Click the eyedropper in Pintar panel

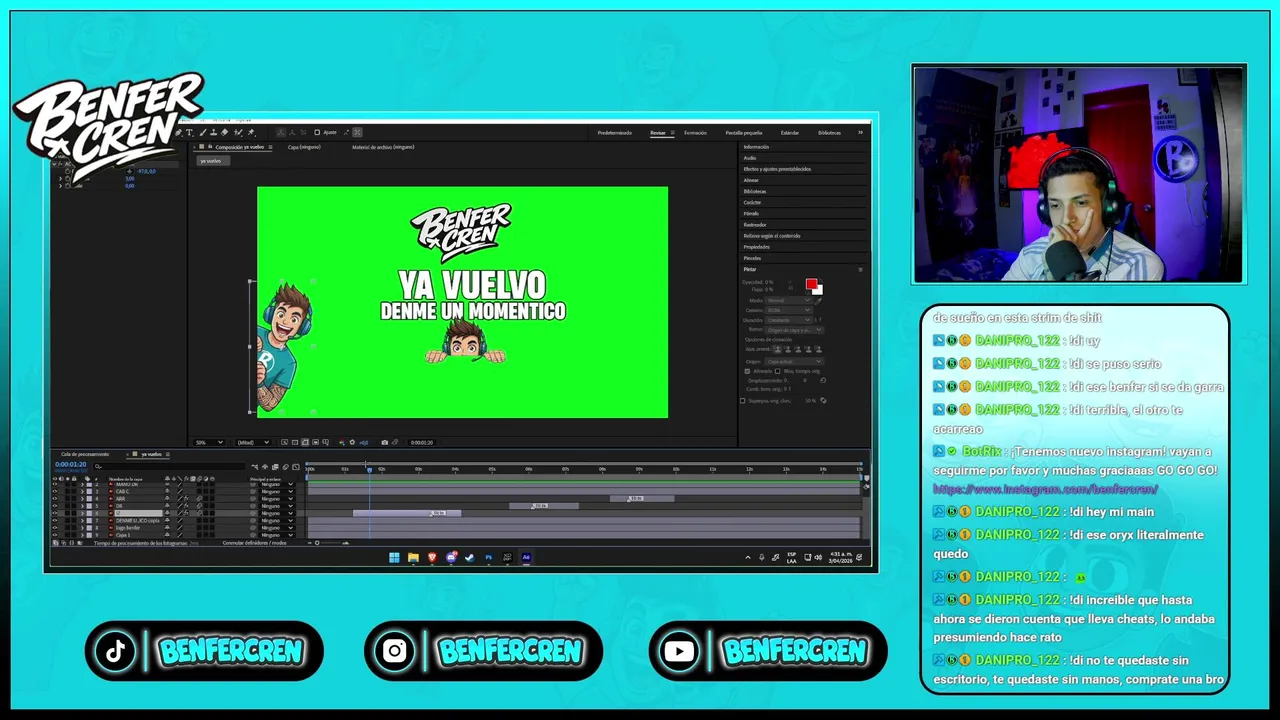tap(818, 301)
